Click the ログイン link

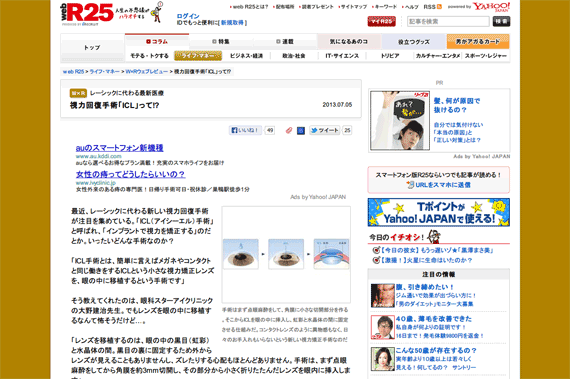188,16
